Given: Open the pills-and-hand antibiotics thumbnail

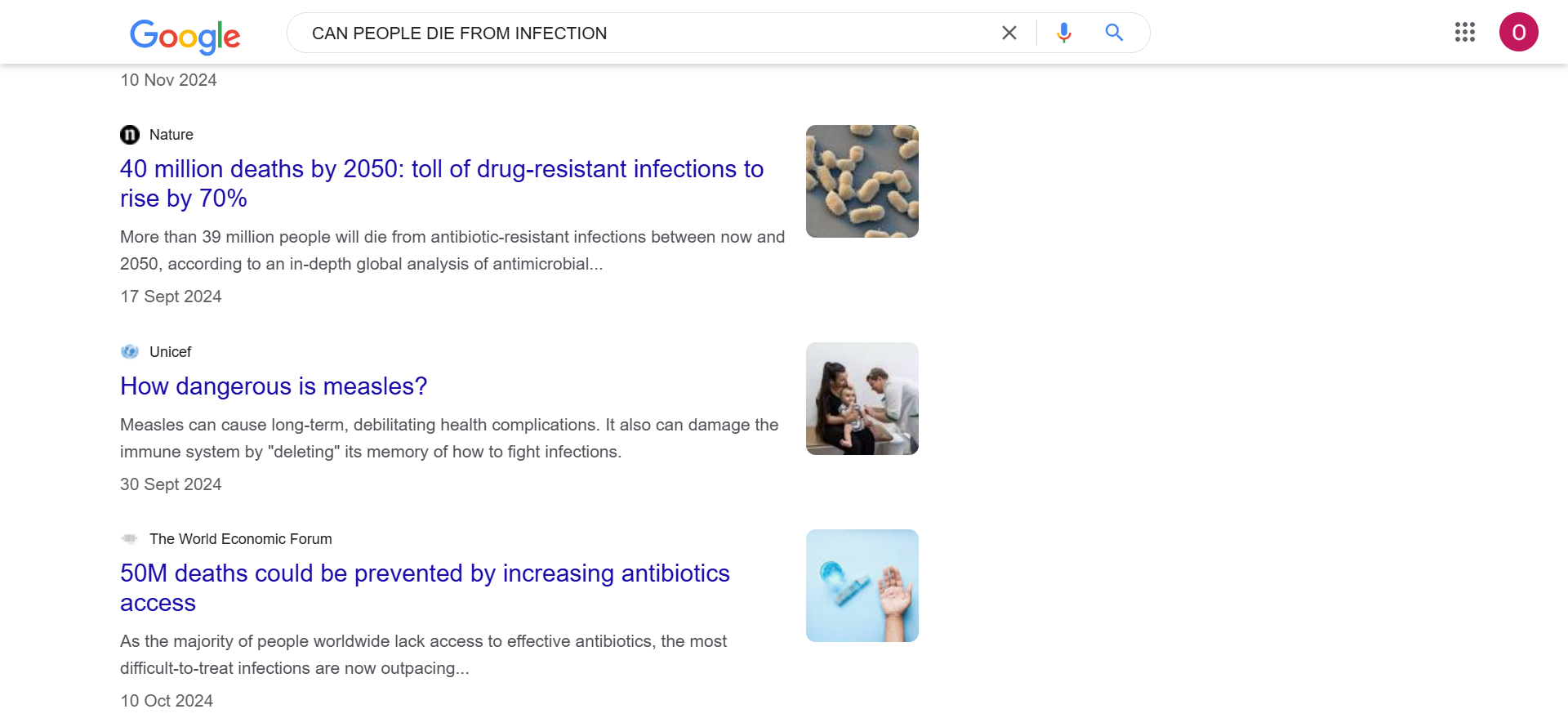Looking at the screenshot, I should click(x=862, y=586).
